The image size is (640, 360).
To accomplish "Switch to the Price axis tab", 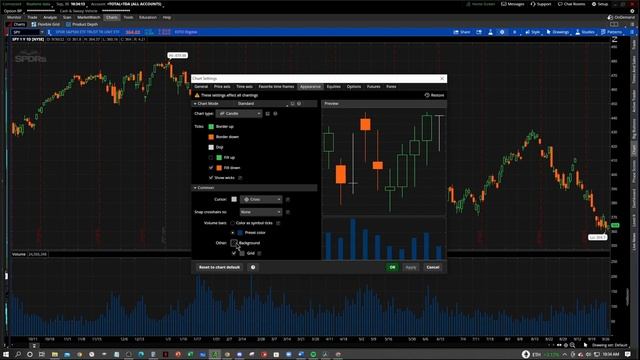I will (x=222, y=87).
